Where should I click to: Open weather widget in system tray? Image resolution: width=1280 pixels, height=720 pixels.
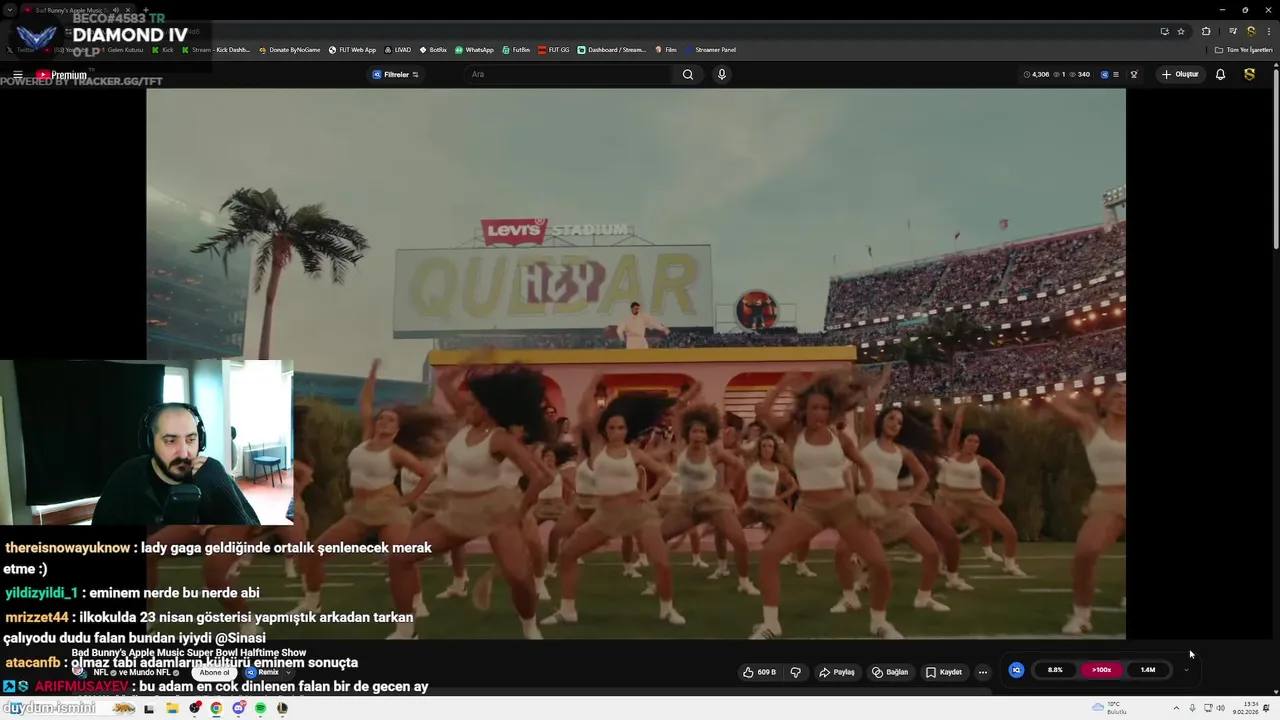pyautogui.click(x=1109, y=708)
